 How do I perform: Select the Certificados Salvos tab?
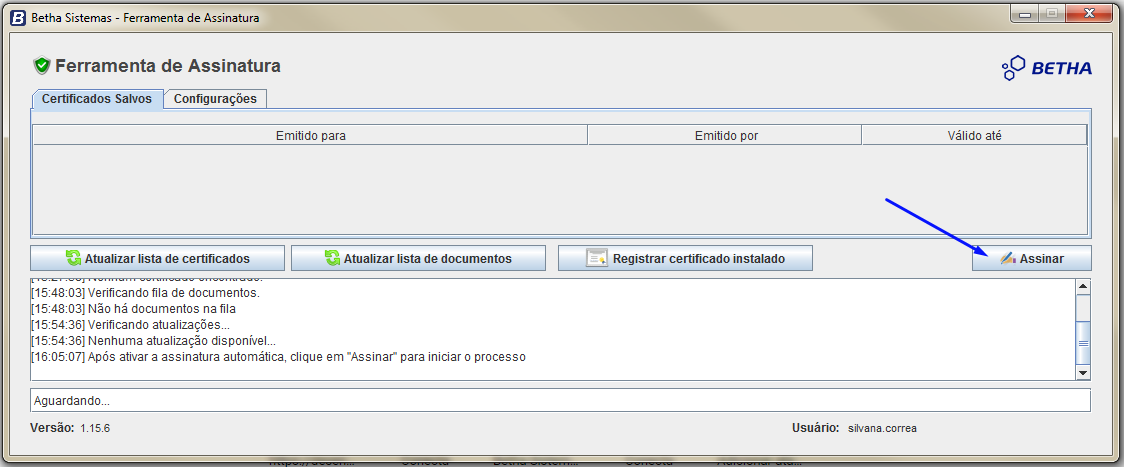(97, 99)
